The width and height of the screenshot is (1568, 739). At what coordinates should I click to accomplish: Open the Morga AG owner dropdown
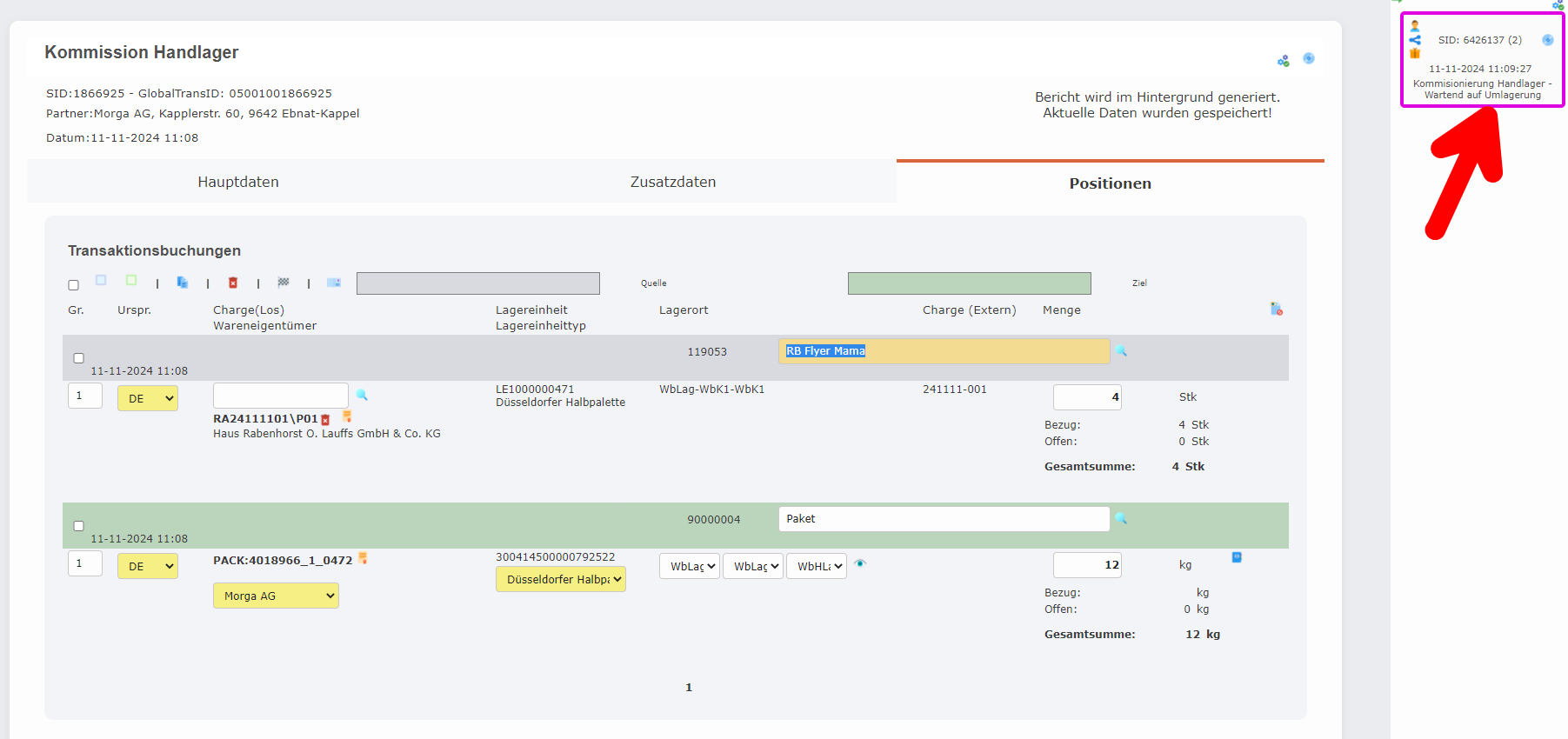(x=276, y=596)
